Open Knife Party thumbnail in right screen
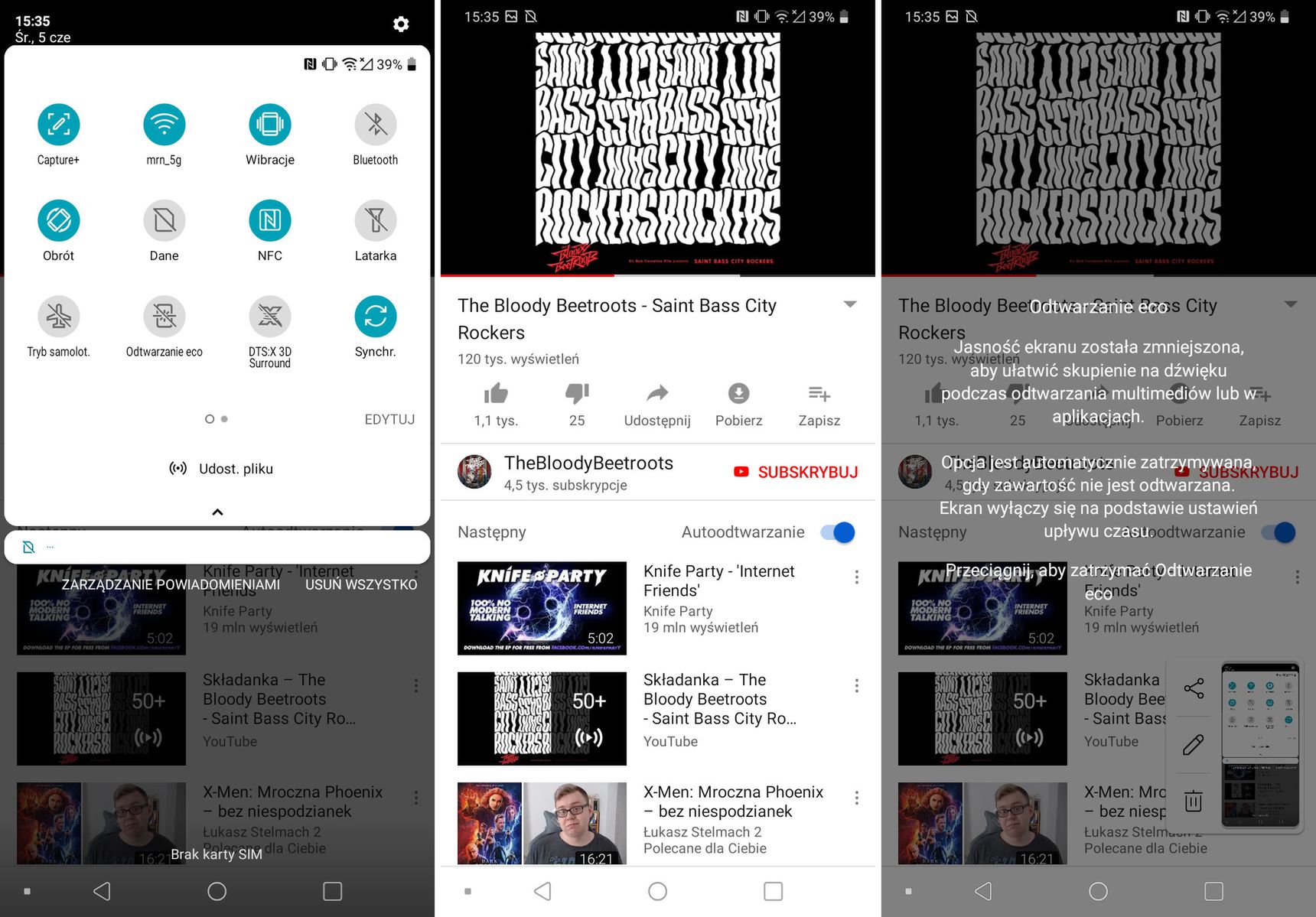 [982, 608]
